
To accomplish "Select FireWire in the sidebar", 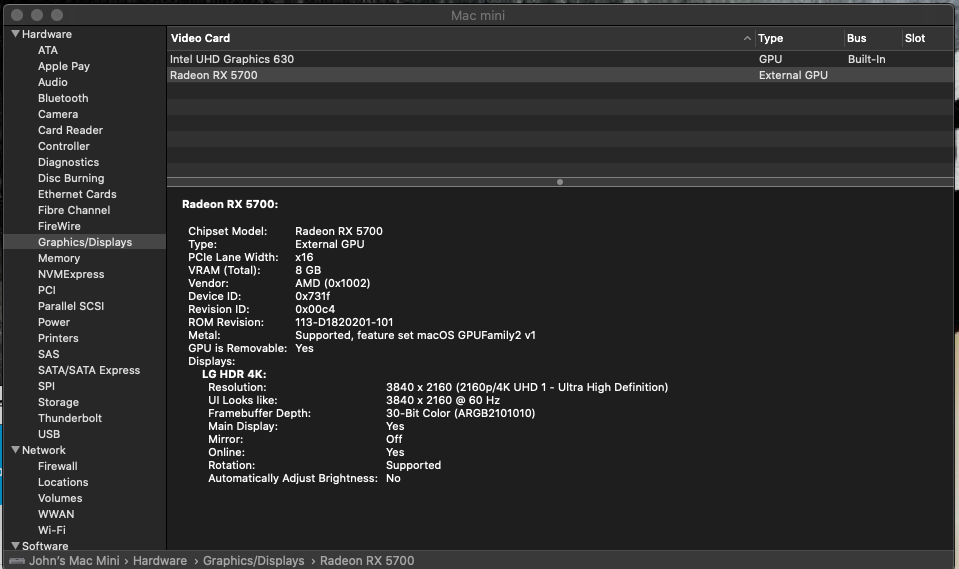I will [x=59, y=226].
